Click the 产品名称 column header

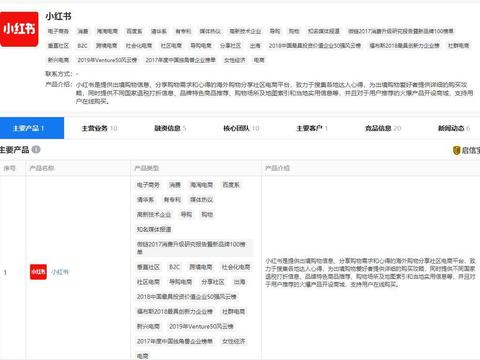click(42, 168)
